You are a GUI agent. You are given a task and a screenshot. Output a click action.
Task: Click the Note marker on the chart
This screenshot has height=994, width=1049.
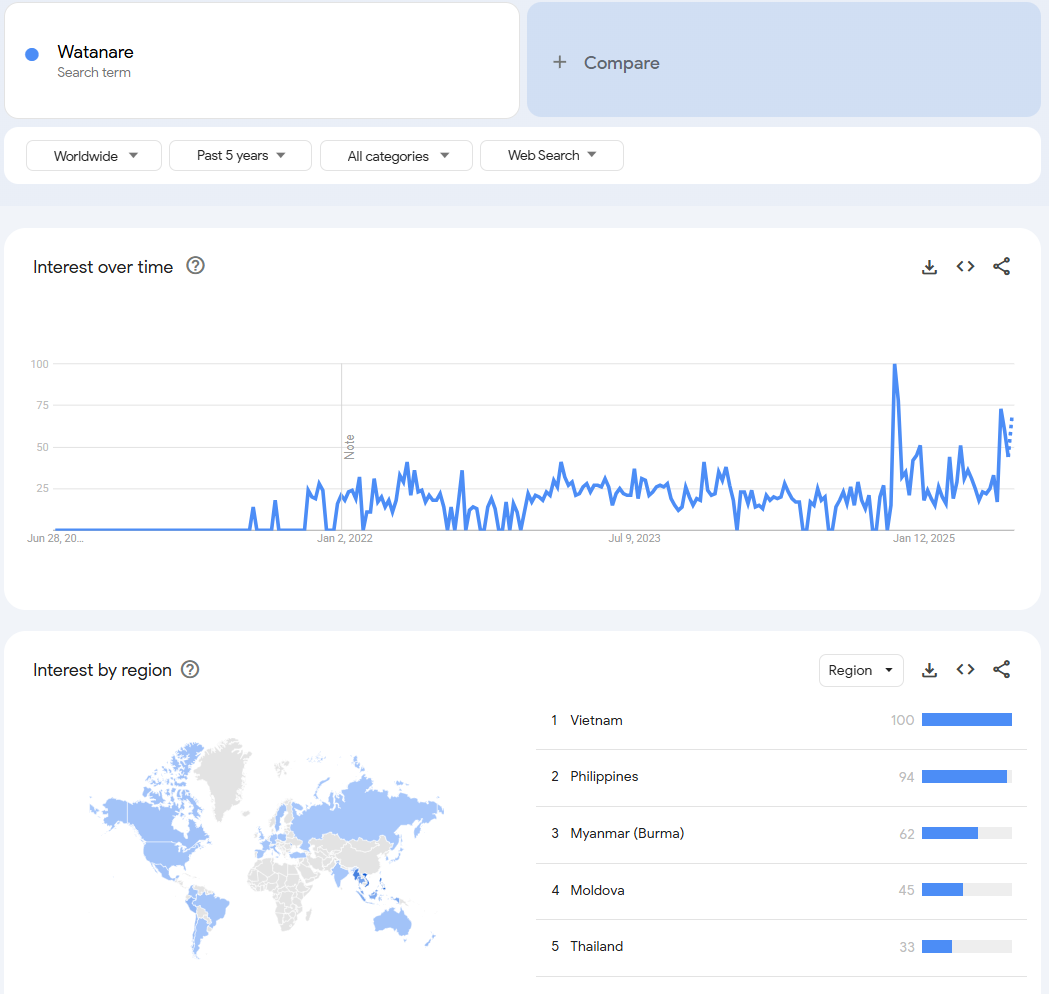coord(349,447)
